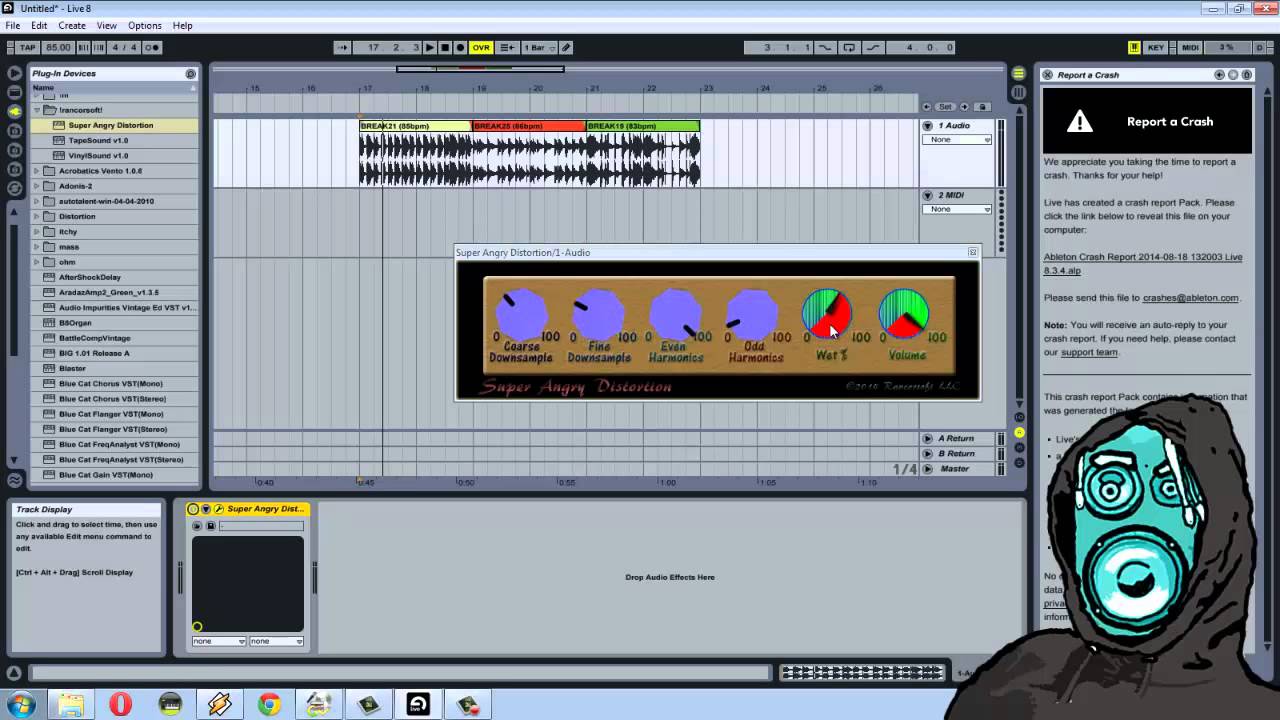Viewport: 1280px width, 720px height.
Task: Select the BREAK21 (85bpm) clip
Action: click(x=415, y=126)
